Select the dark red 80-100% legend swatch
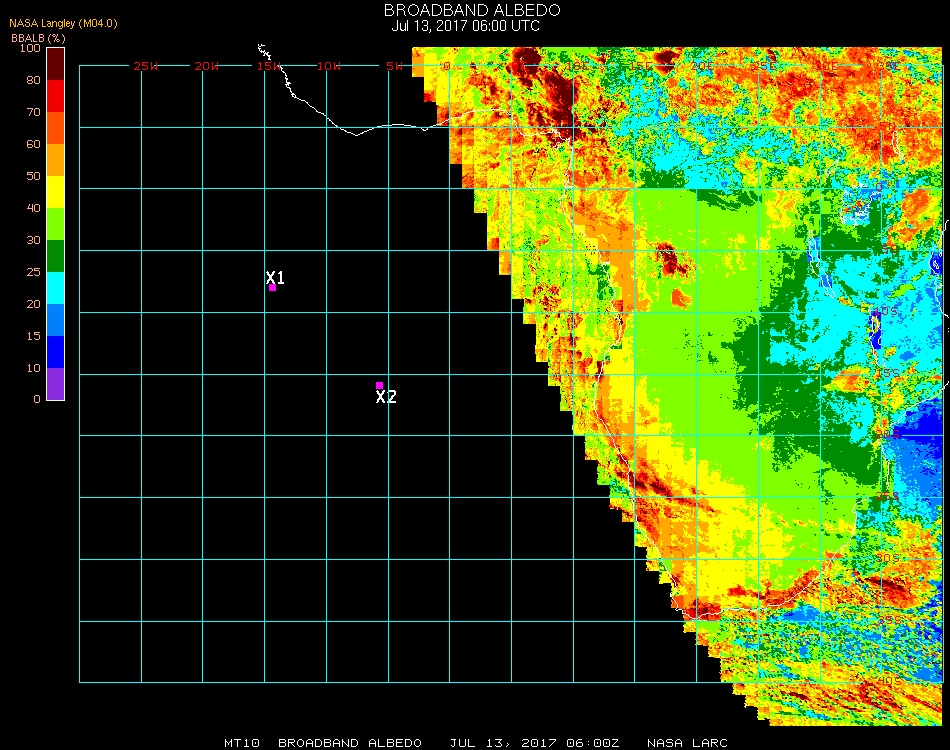Screen dimensions: 950x750 (56, 64)
